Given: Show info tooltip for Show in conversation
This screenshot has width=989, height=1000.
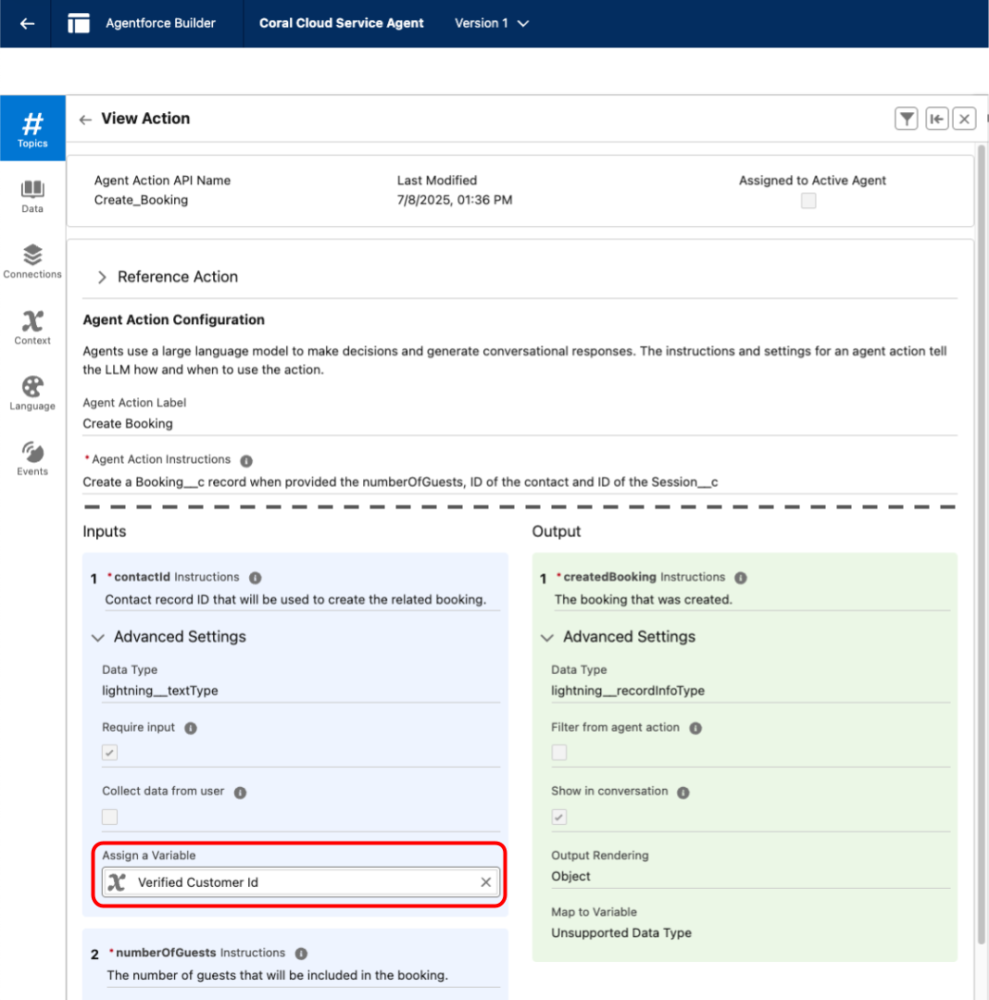Looking at the screenshot, I should (x=683, y=793).
